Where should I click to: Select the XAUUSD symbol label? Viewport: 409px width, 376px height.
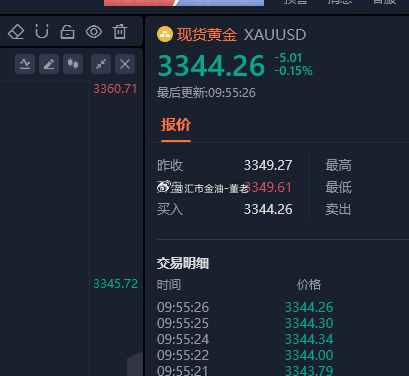(x=275, y=35)
